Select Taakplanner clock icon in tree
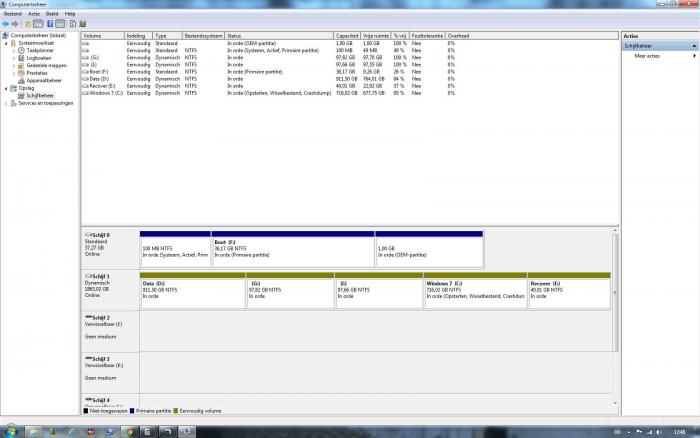The width and height of the screenshot is (700, 438). 21,50
